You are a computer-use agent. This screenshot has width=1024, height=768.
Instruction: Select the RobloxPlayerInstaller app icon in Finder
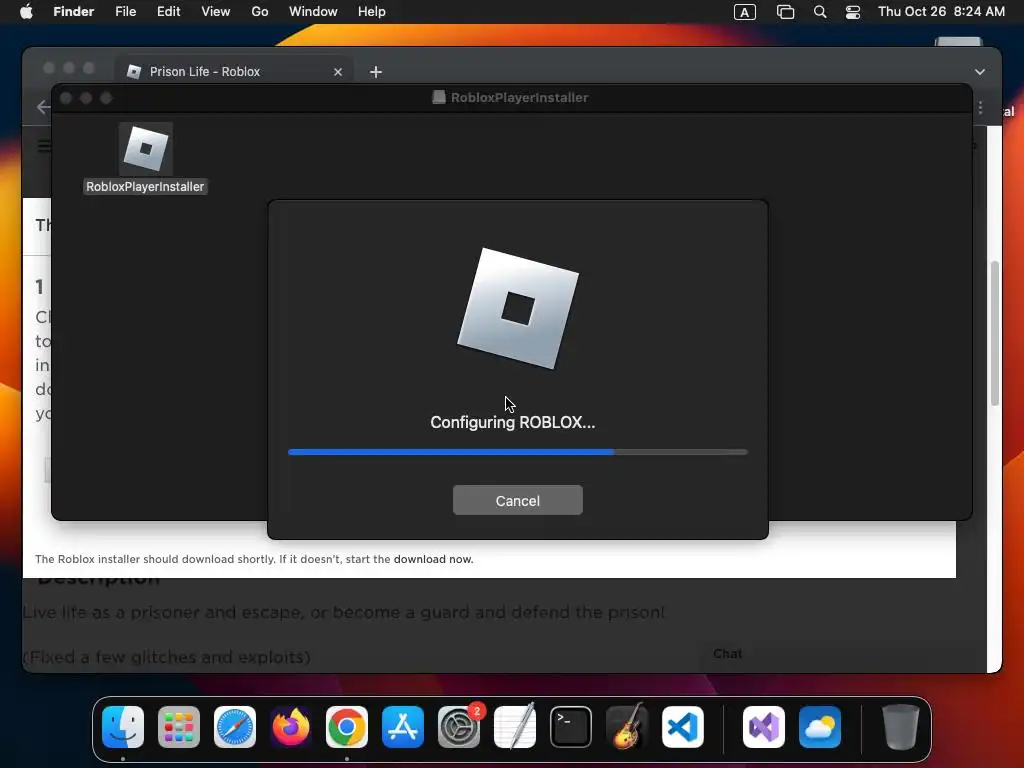(x=146, y=148)
